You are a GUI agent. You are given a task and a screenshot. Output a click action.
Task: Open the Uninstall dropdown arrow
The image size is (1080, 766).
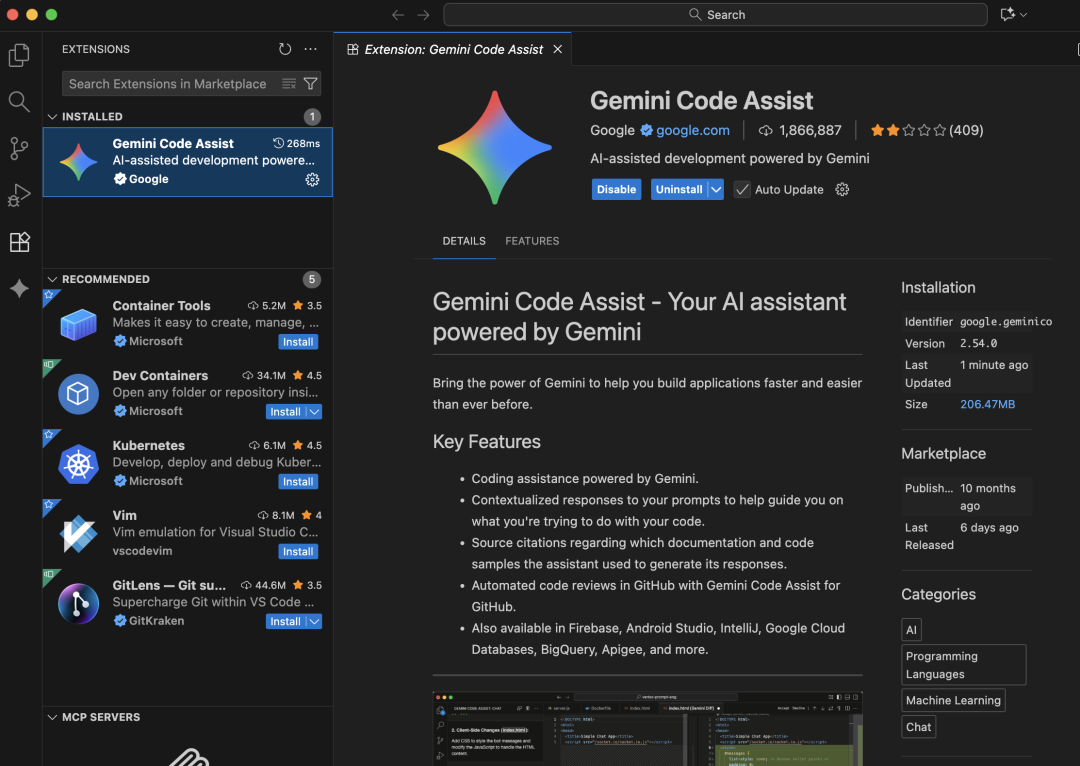[x=716, y=189]
